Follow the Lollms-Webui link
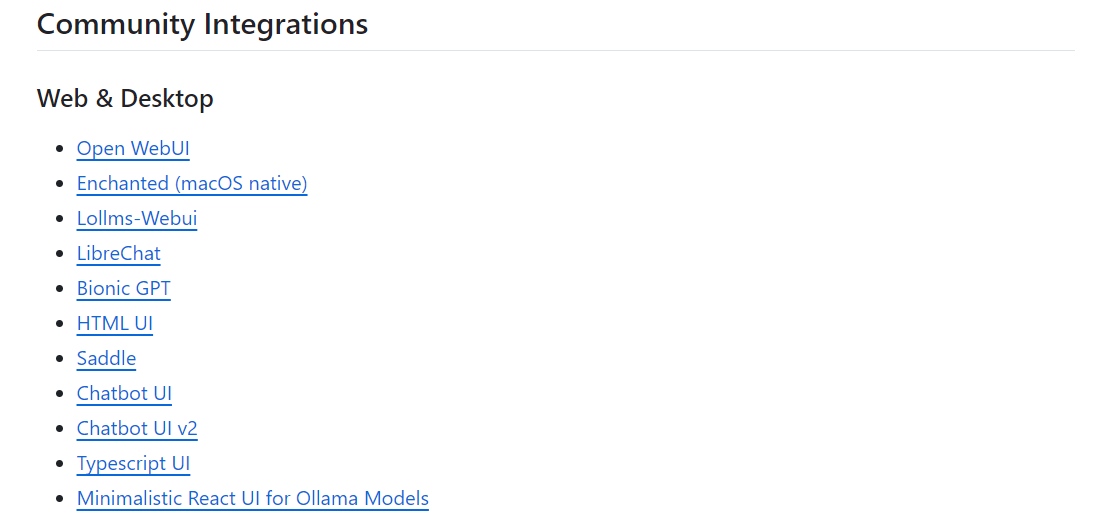Viewport: 1102px width, 522px height. click(x=136, y=219)
